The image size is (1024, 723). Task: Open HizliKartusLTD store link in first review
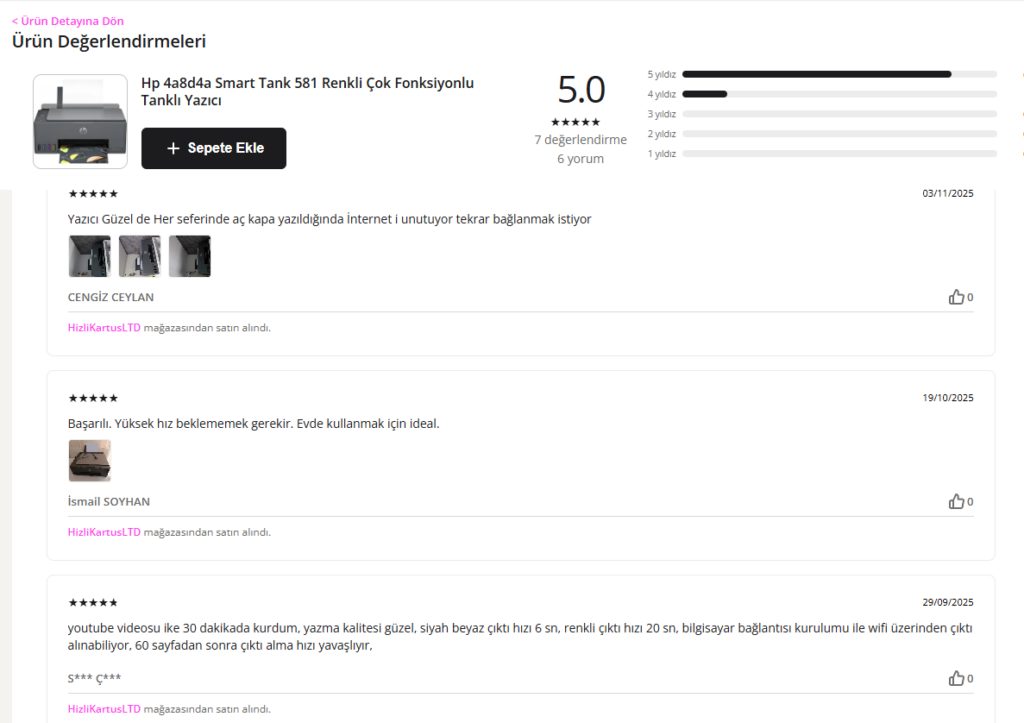pos(104,328)
